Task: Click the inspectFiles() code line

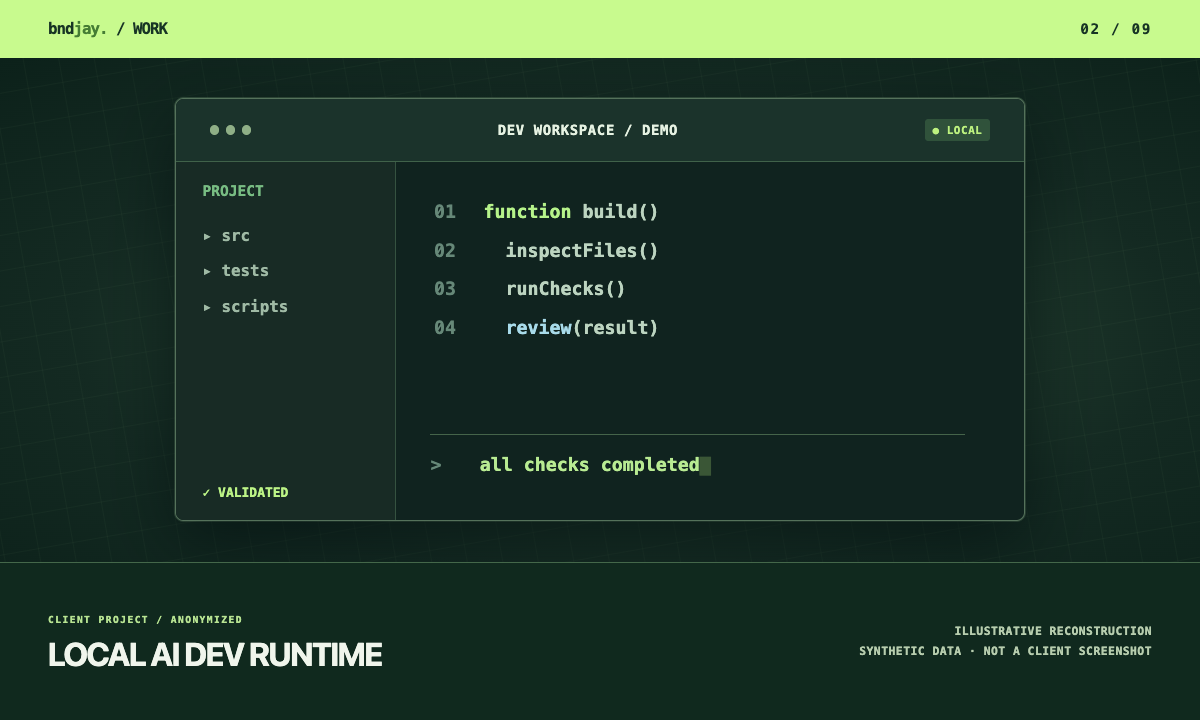Action: [x=583, y=251]
